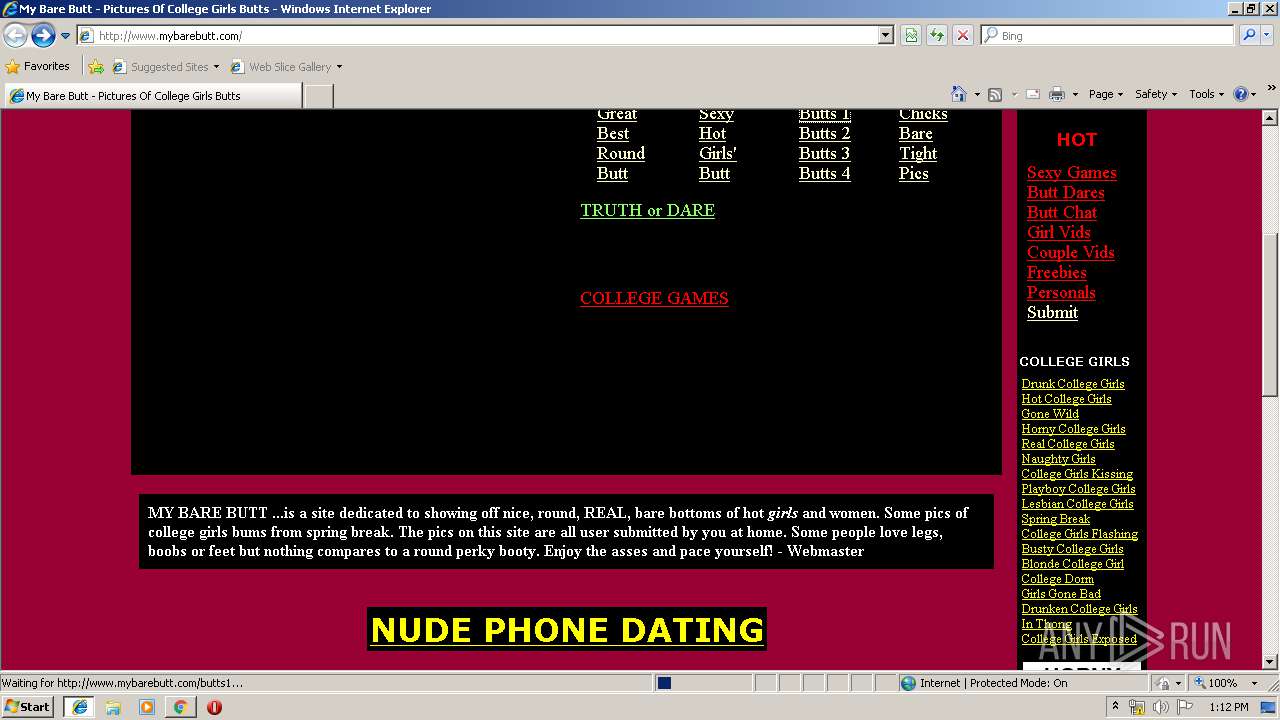Show hidden tray icons arrow
Viewport: 1280px width, 720px height.
(1116, 707)
